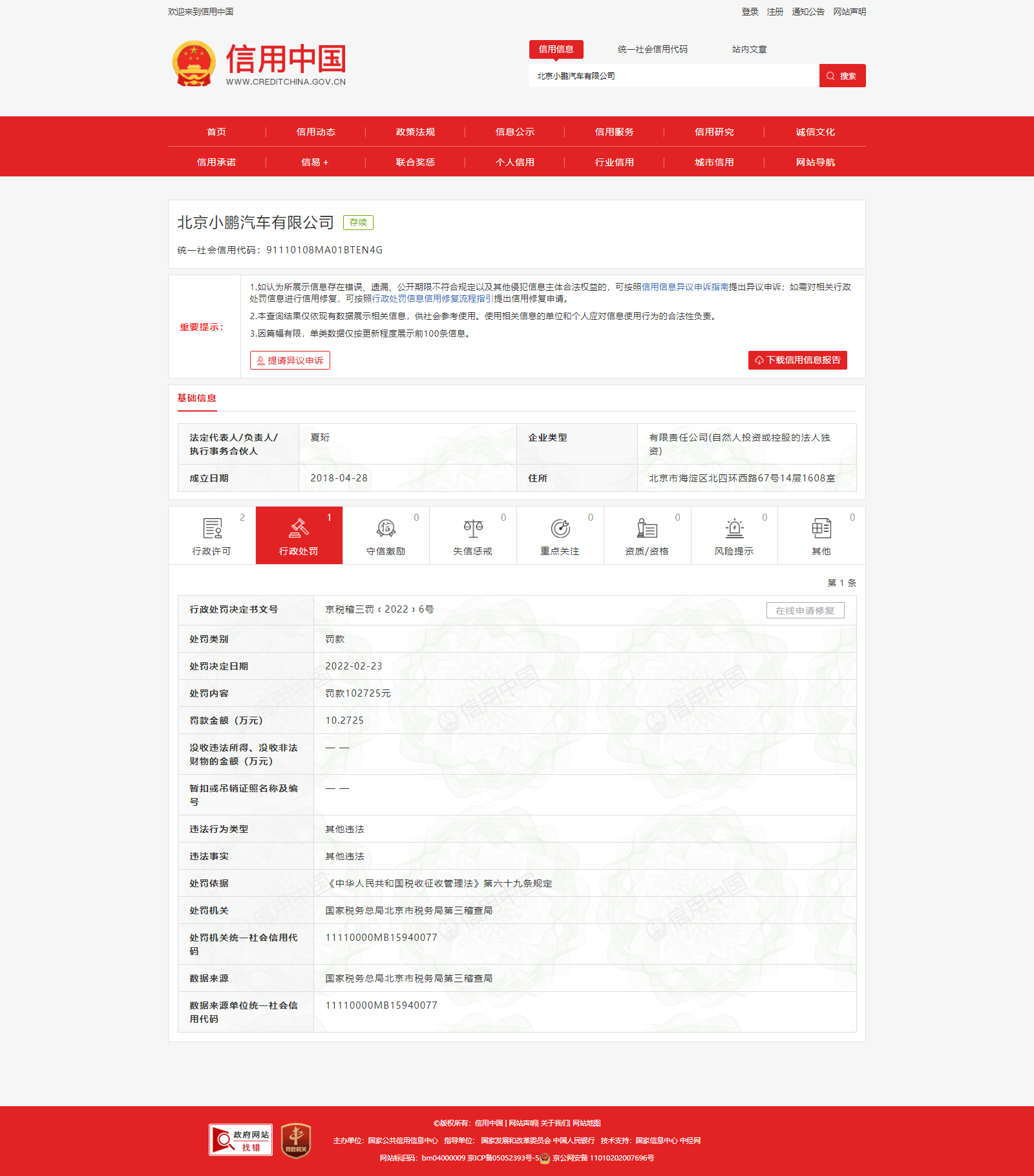The image size is (1034, 1176).
Task: Click the 注册 link at top
Action: tap(775, 12)
